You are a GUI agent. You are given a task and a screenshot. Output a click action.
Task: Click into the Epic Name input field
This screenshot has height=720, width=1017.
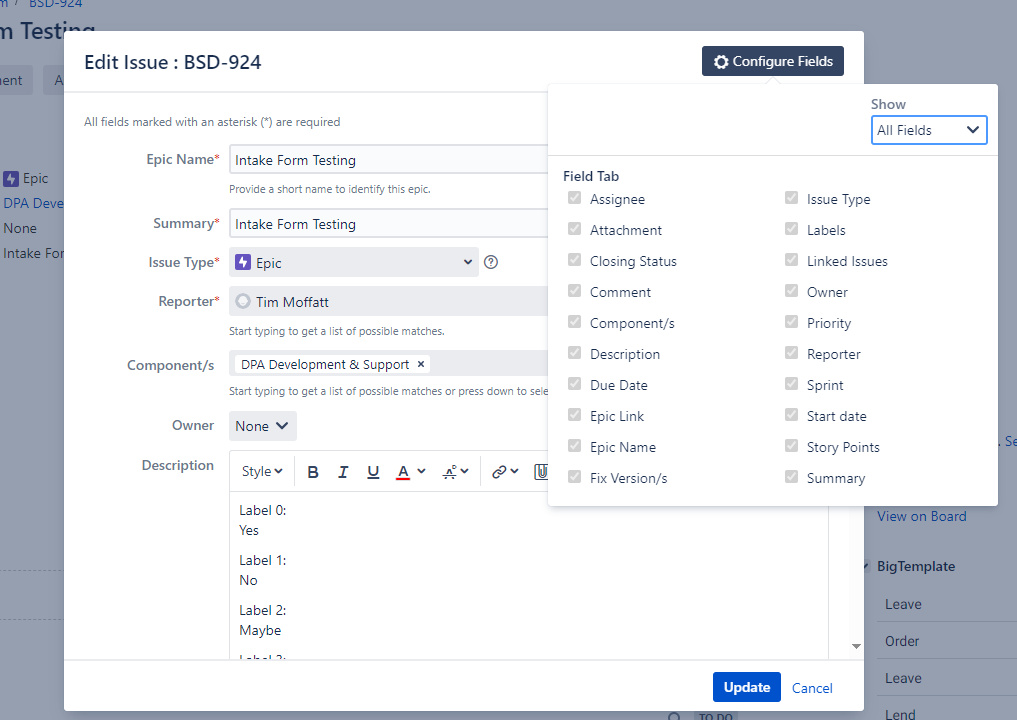(x=389, y=160)
